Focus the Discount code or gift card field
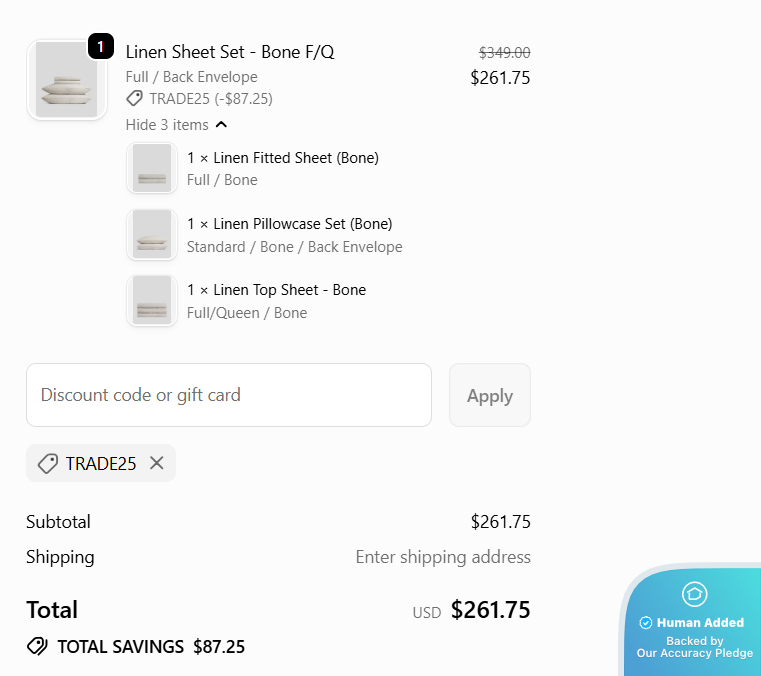 pyautogui.click(x=229, y=395)
